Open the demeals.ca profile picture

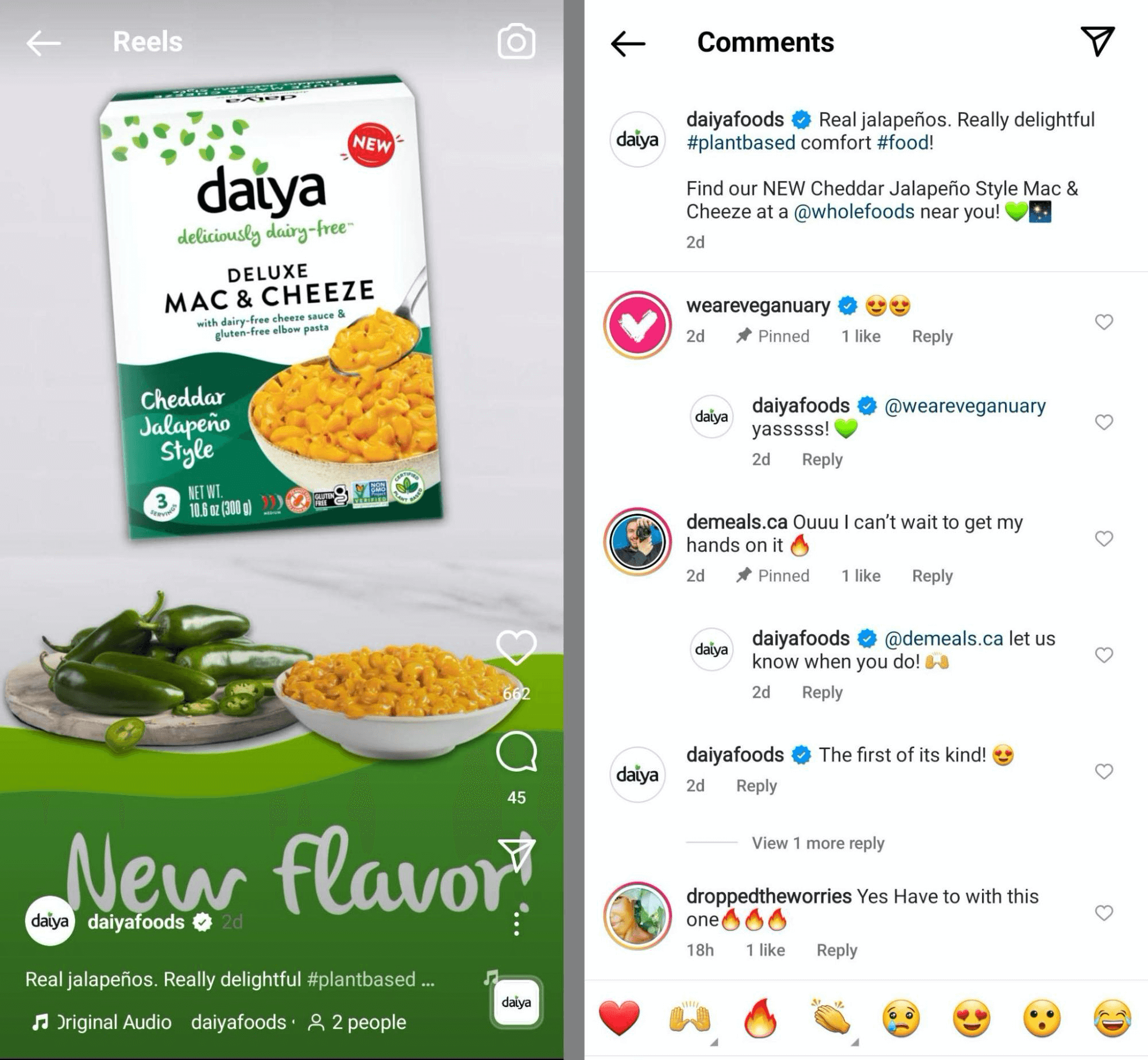coord(637,542)
